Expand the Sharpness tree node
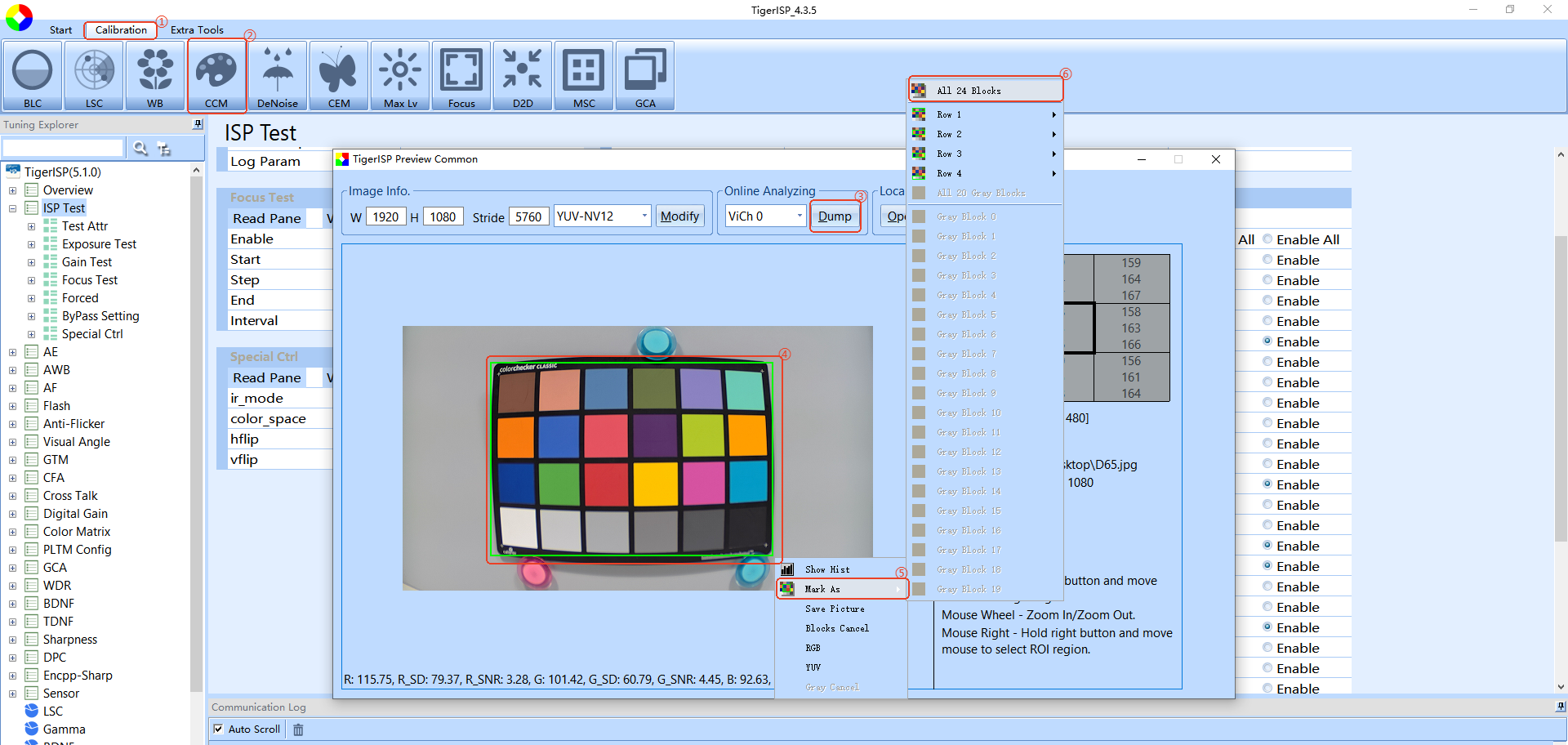The image size is (1568, 745). pos(12,640)
